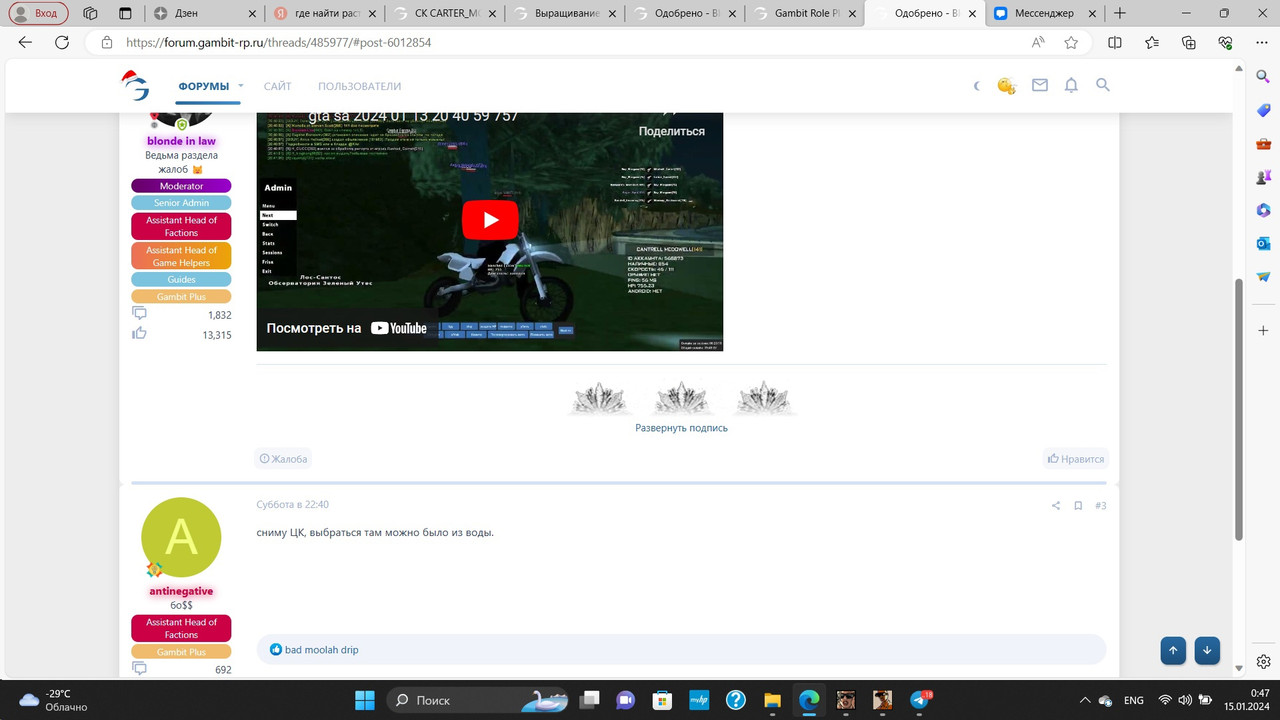Open browser Collections icon
1280x720 pixels.
(1189, 43)
